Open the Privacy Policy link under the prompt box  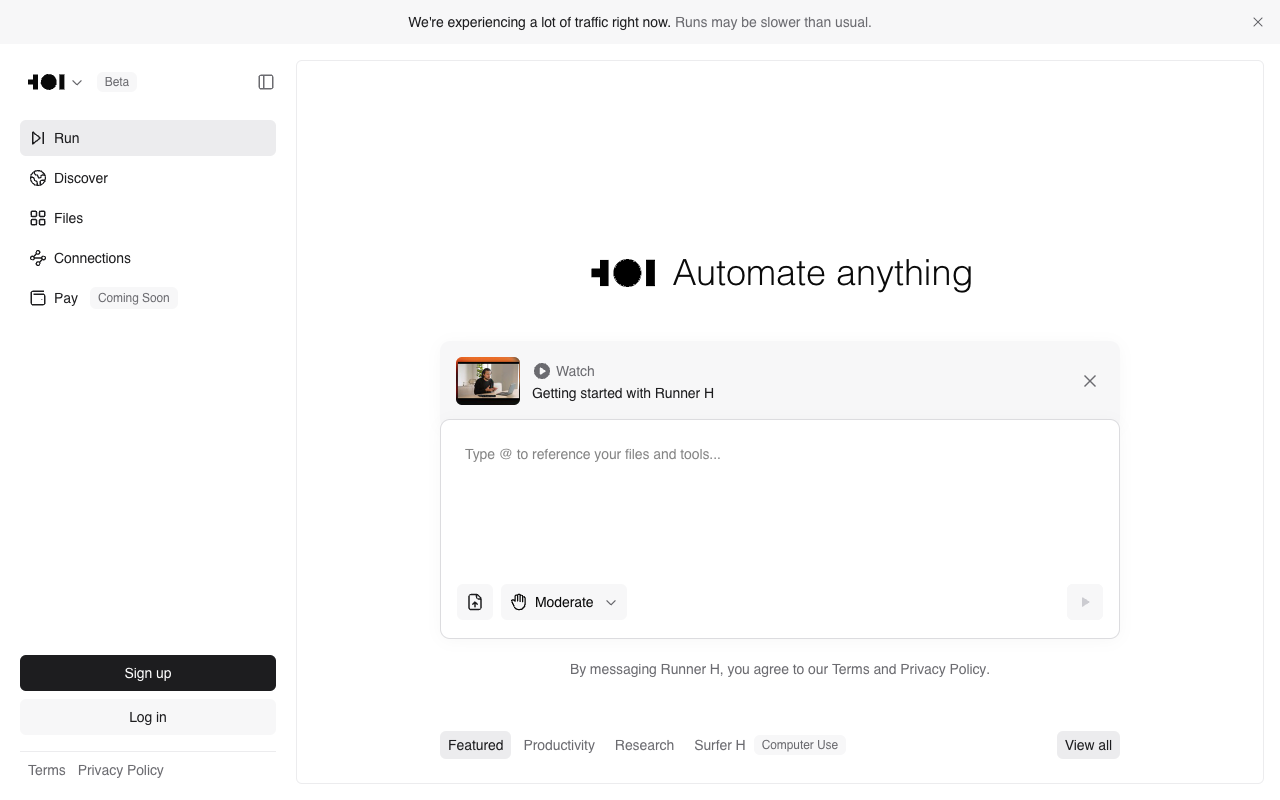pos(943,669)
